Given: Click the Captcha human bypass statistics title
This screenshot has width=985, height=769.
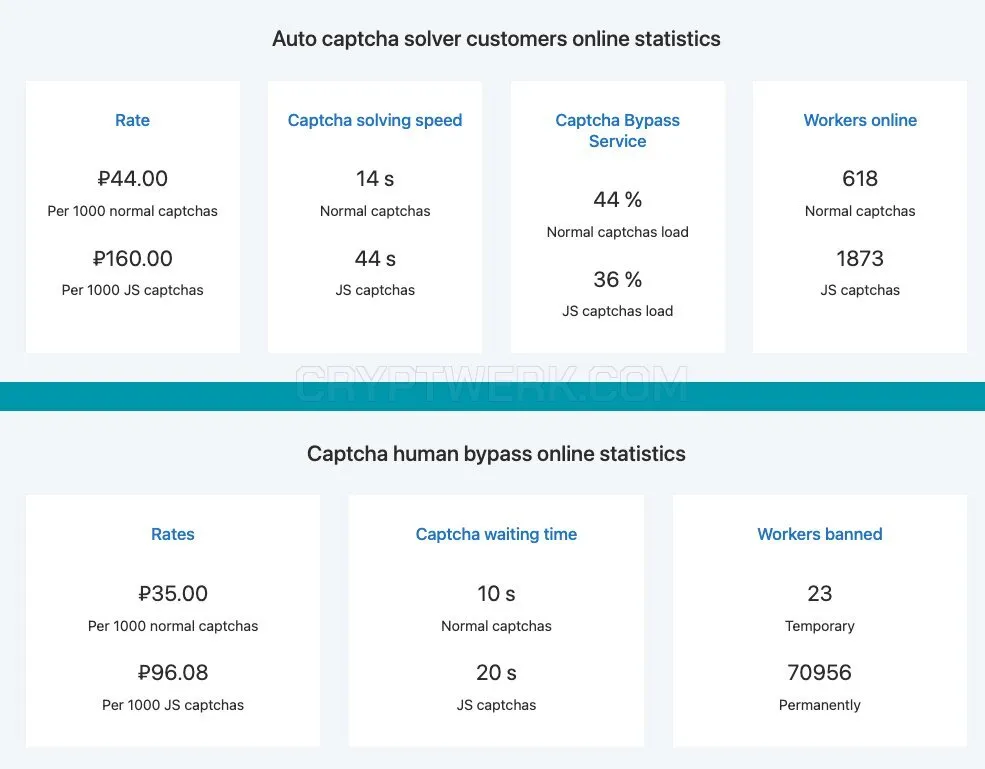Looking at the screenshot, I should coord(496,454).
